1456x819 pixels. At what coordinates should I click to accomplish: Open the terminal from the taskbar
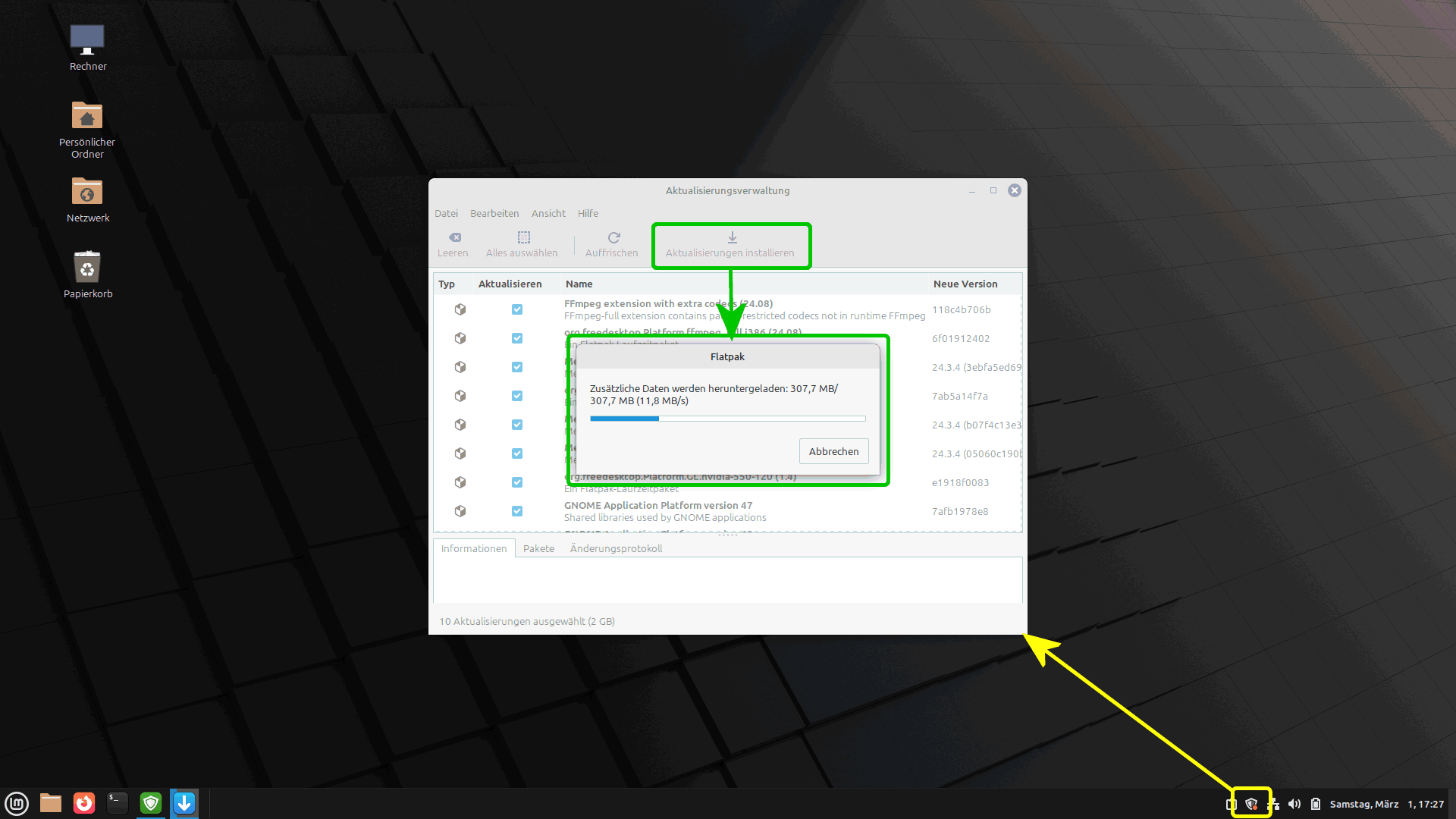(x=117, y=803)
